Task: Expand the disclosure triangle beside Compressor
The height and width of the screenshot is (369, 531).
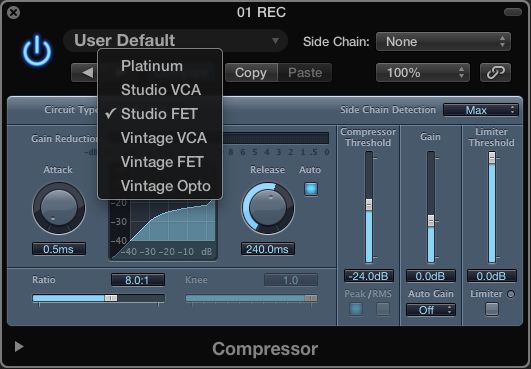Action: [x=19, y=346]
